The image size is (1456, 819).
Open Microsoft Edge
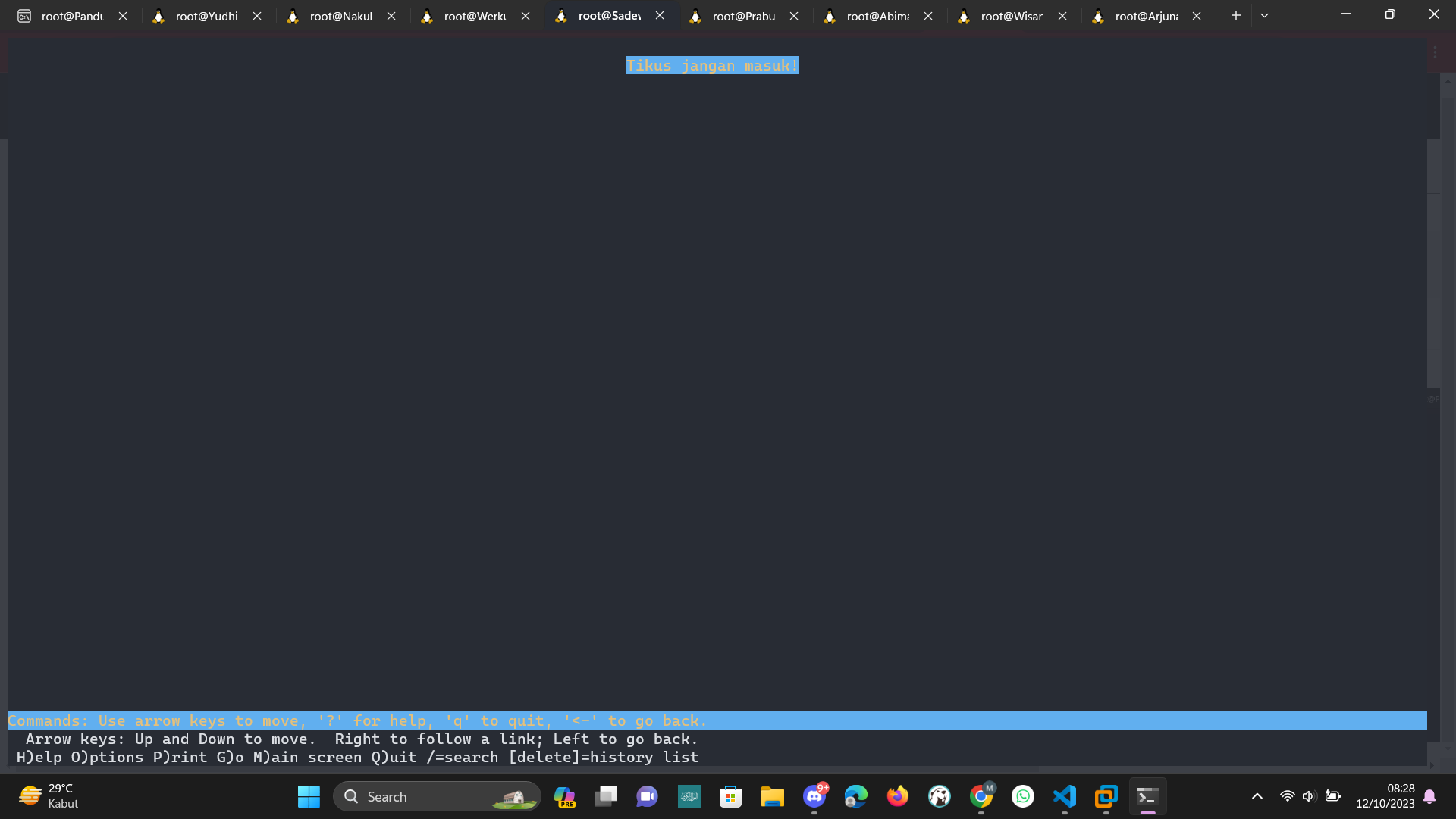[855, 797]
